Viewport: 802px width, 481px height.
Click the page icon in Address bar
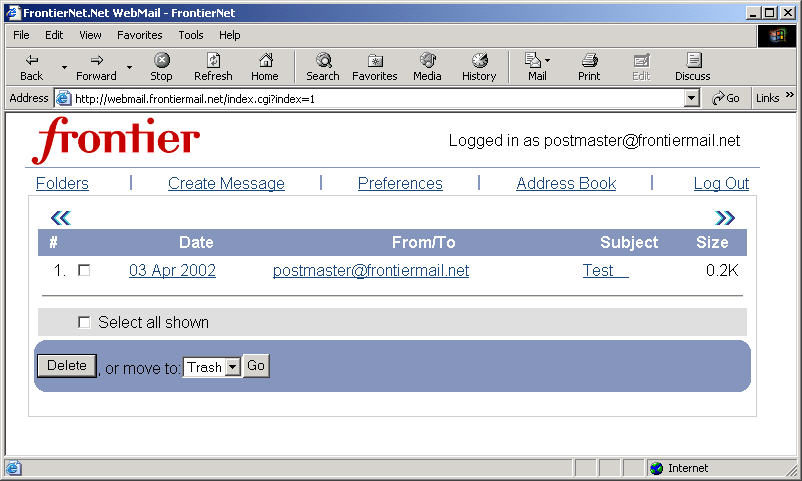63,98
